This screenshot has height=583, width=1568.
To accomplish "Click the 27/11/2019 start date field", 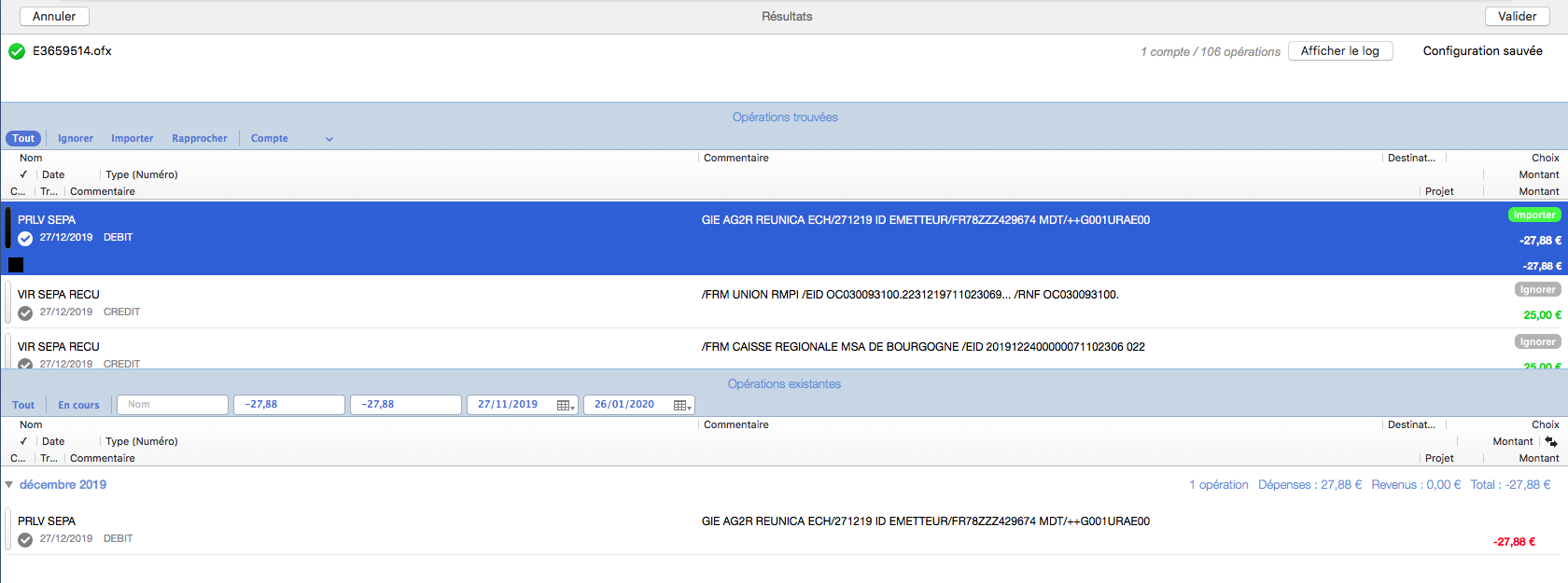I will (x=523, y=405).
